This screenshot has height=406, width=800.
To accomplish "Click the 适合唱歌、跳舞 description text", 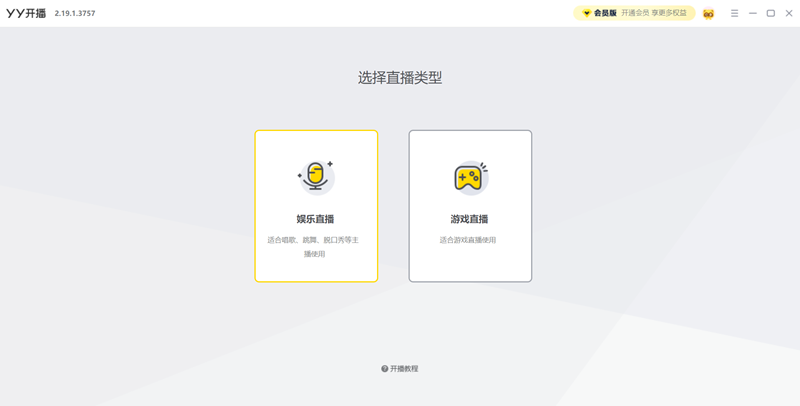I will click(313, 247).
